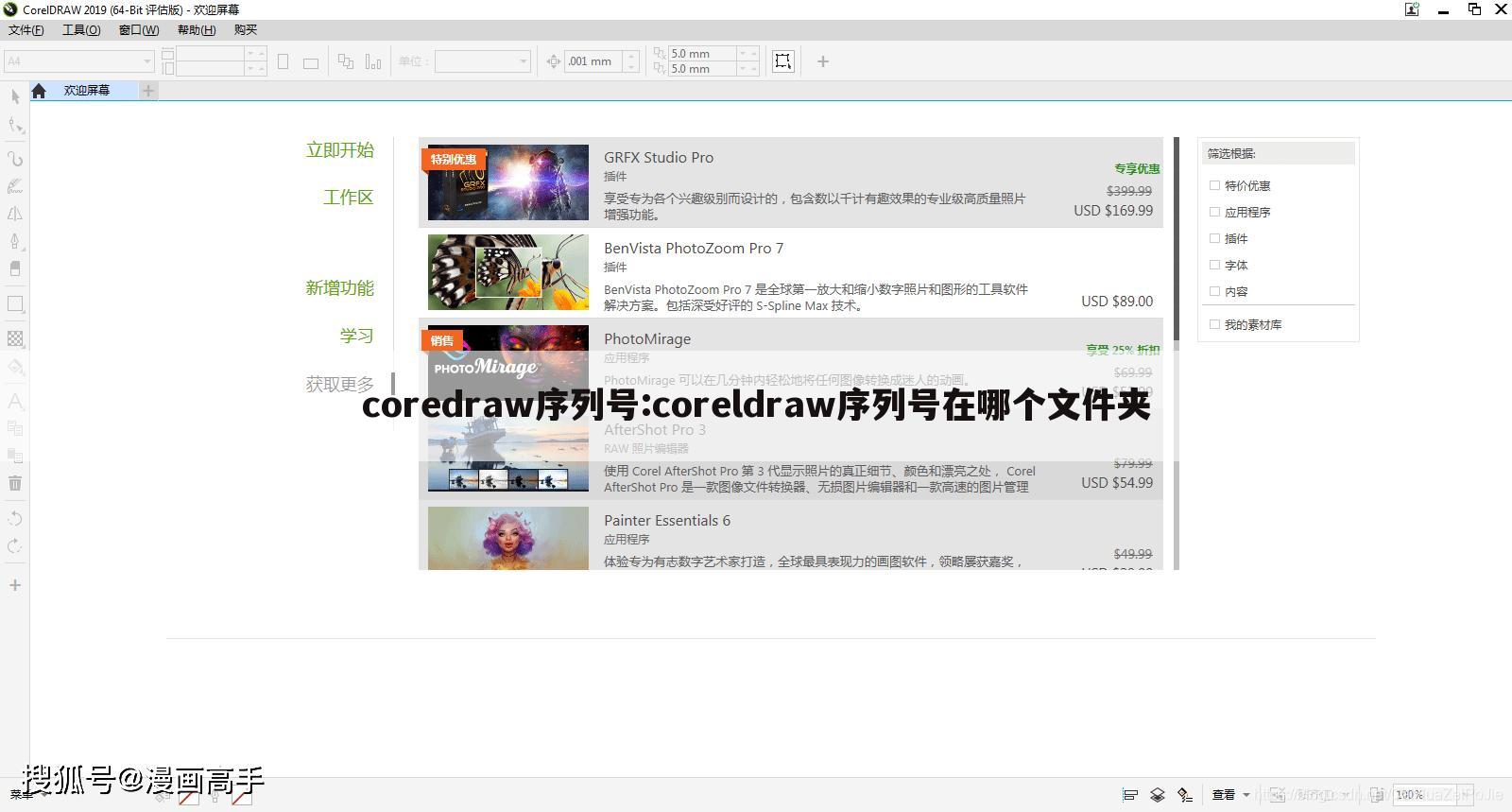Select the Transparency checkerboard tool

15,338
